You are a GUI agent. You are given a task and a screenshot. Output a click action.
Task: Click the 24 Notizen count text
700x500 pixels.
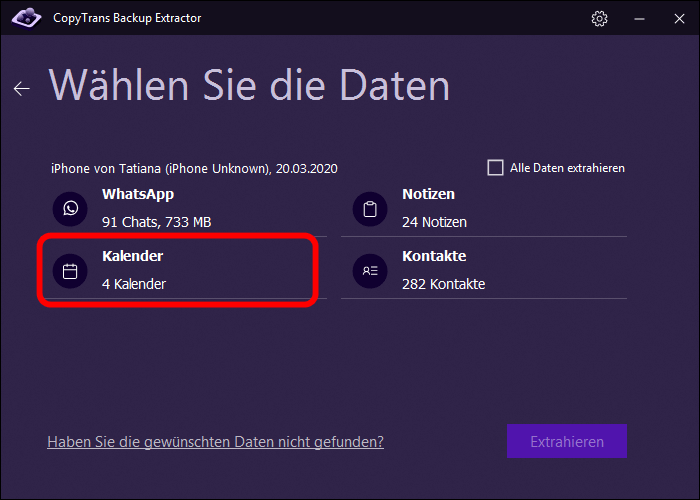[x=434, y=222]
